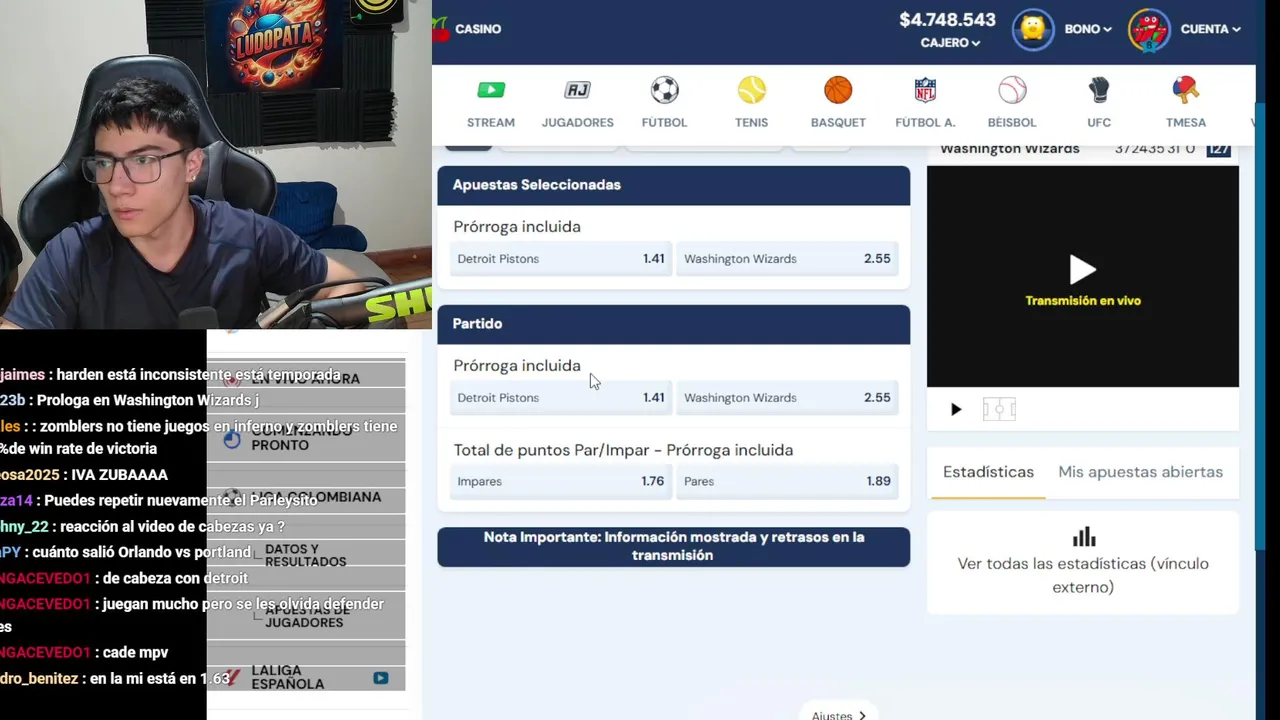
Task: Select Pares 1.89 odds
Action: point(786,481)
